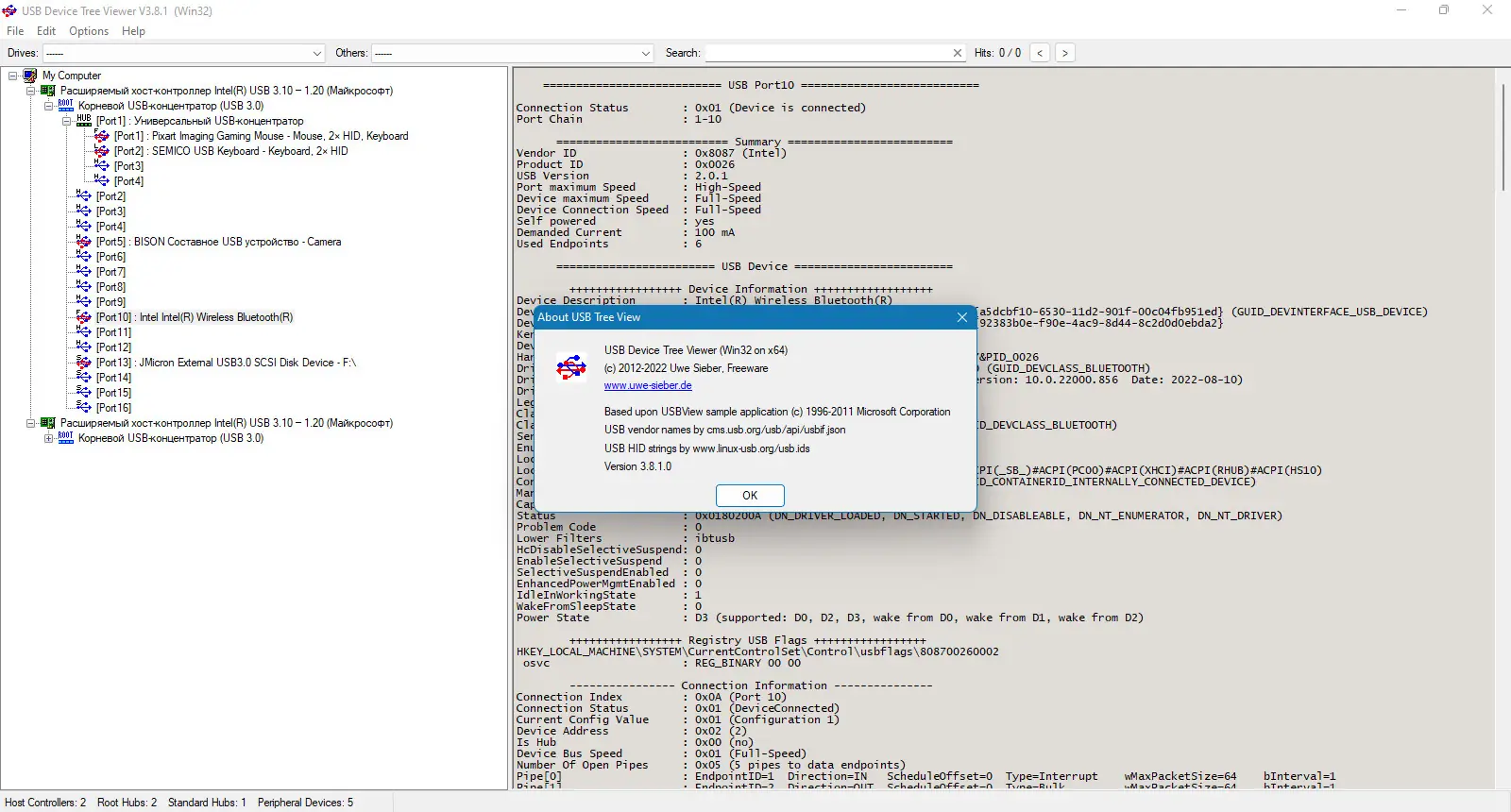Viewport: 1511px width, 812px height.
Task: Click the USB icon for [Port10] Intel Wireless Bluetooth
Action: pos(84,317)
